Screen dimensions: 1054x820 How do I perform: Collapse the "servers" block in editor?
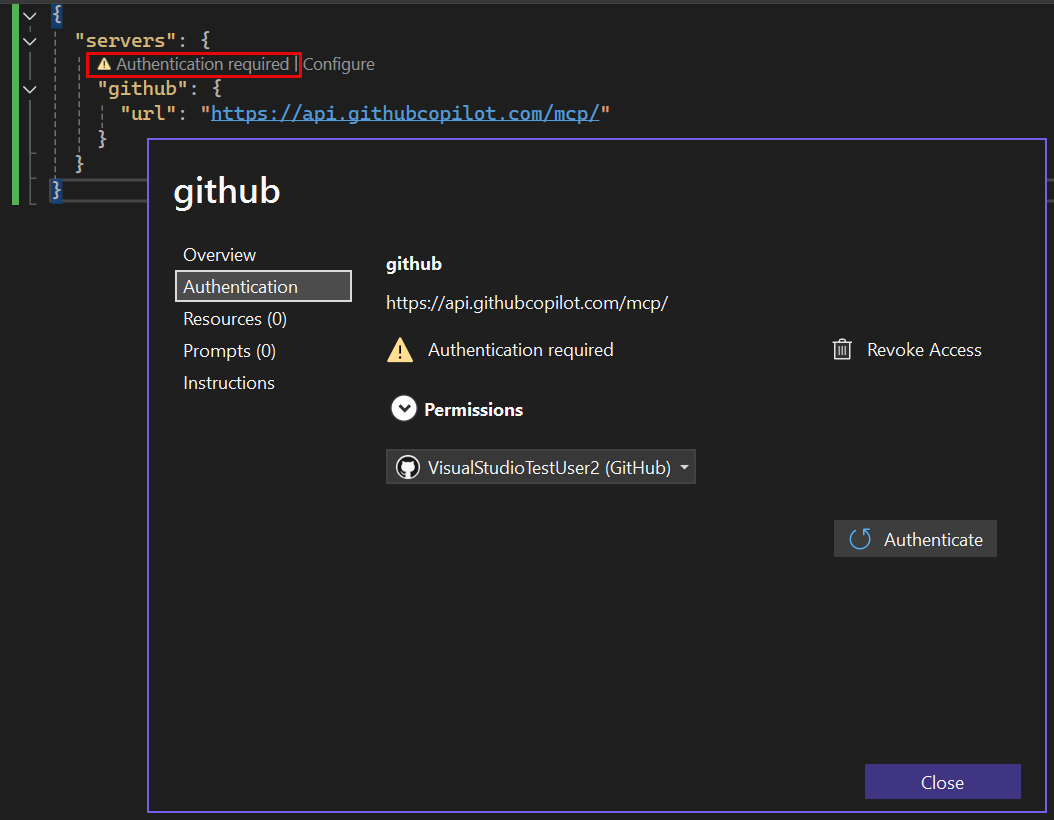tap(30, 41)
